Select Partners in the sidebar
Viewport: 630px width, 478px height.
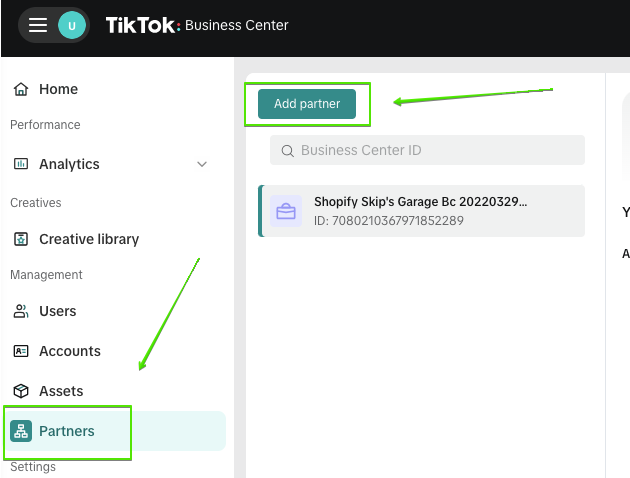[x=115, y=431]
